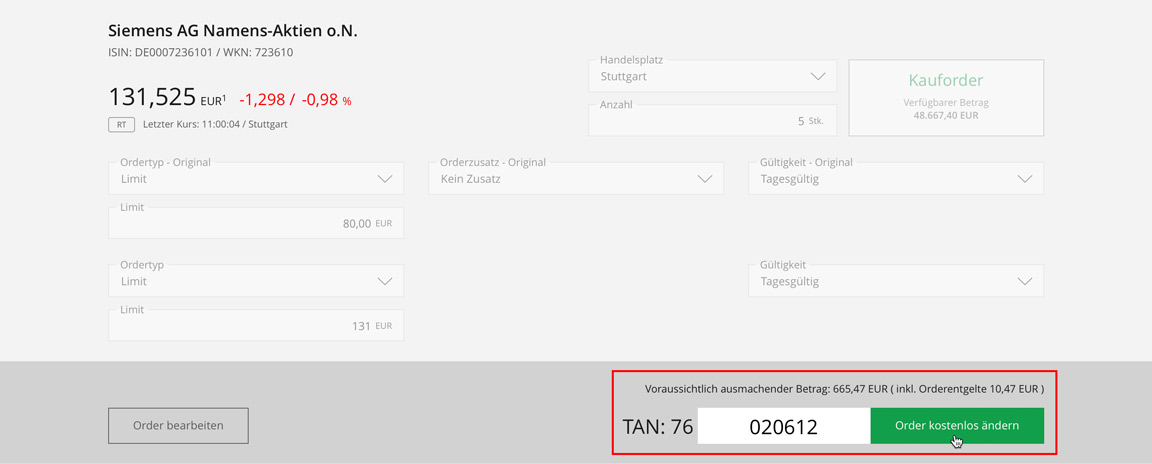Click the red change -1,298 / -0,98 %
The height and width of the screenshot is (464, 1152).
(x=295, y=101)
